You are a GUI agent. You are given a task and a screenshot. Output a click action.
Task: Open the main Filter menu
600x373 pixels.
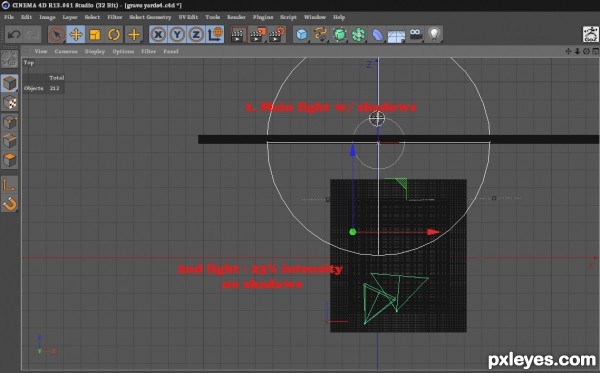point(115,17)
